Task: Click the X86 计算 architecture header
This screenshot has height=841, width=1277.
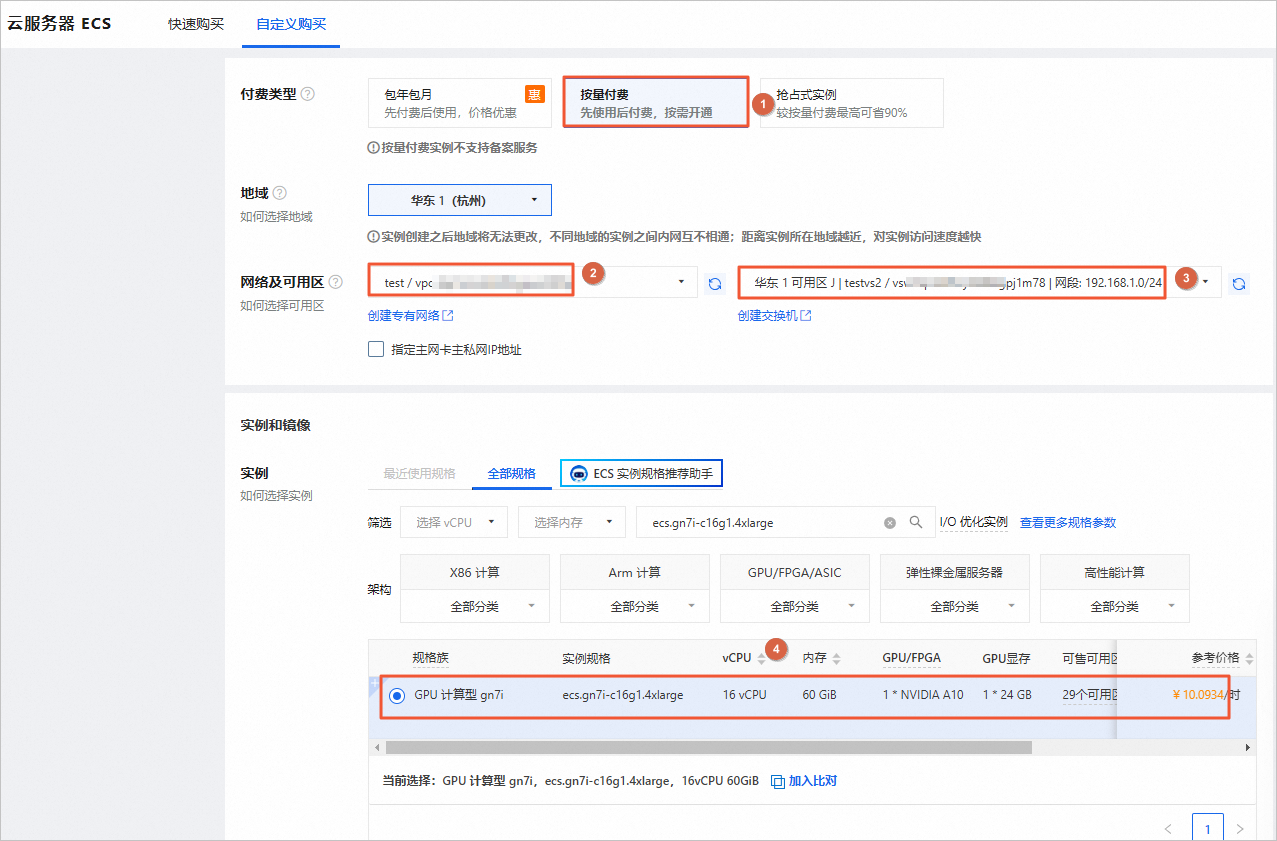Action: point(475,573)
